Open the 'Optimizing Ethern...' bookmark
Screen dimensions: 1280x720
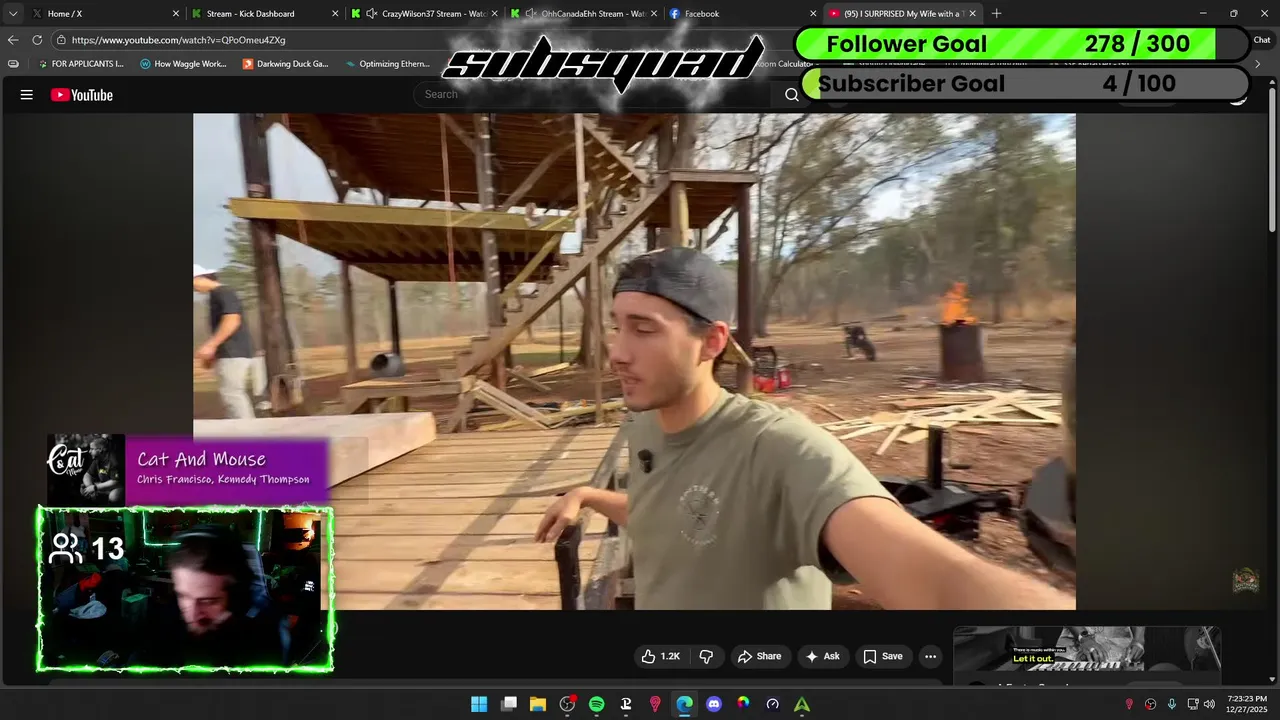pos(387,64)
